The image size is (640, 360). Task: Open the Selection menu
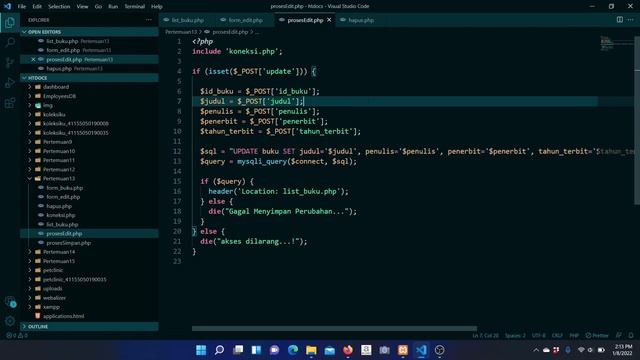click(59, 7)
